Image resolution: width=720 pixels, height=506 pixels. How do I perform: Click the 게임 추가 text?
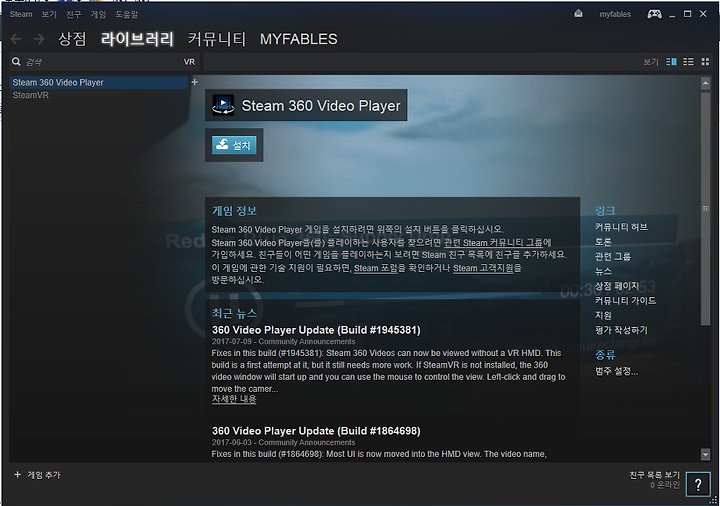pos(44,475)
